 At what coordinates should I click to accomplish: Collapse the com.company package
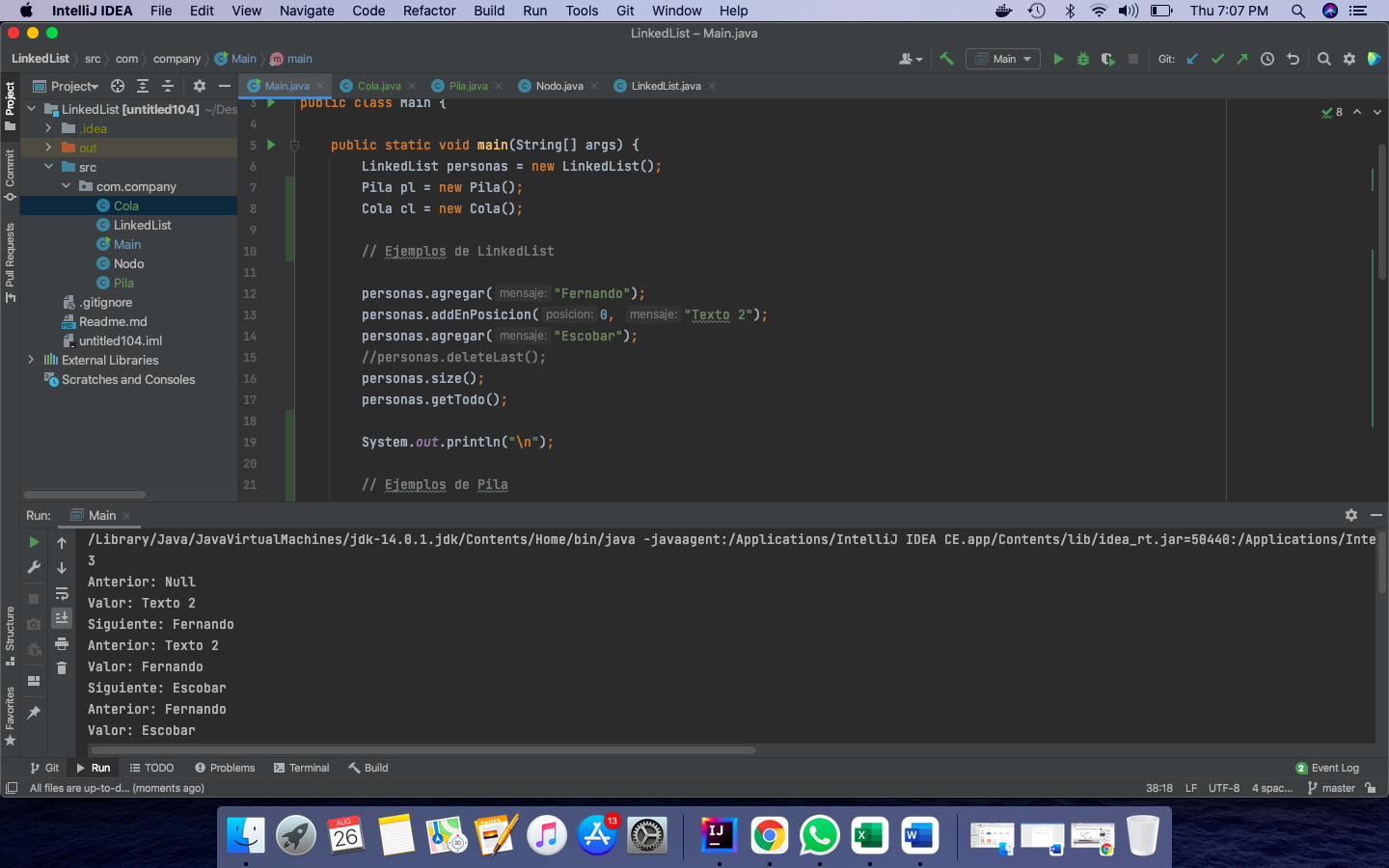pyautogui.click(x=67, y=186)
